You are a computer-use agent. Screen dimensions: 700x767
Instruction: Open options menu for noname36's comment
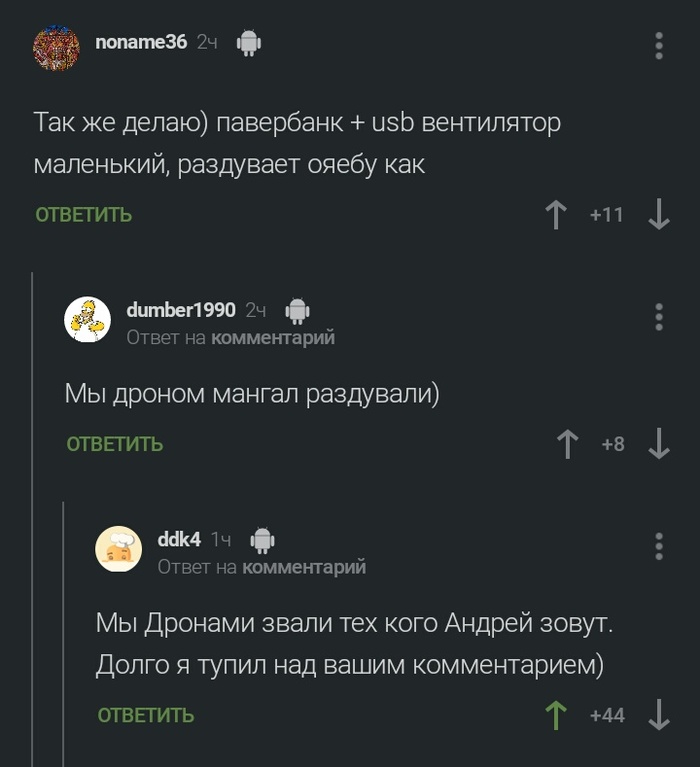point(658,46)
